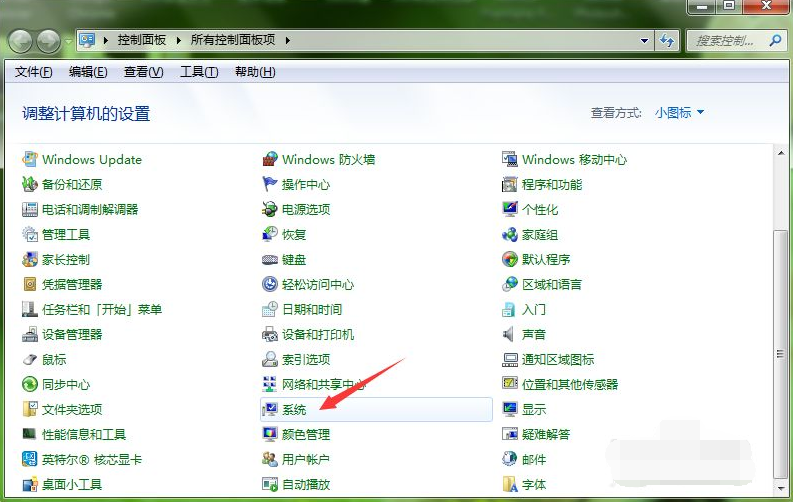Image resolution: width=793 pixels, height=502 pixels.
Task: Click the 管理工具 gear icon
Action: click(x=30, y=234)
